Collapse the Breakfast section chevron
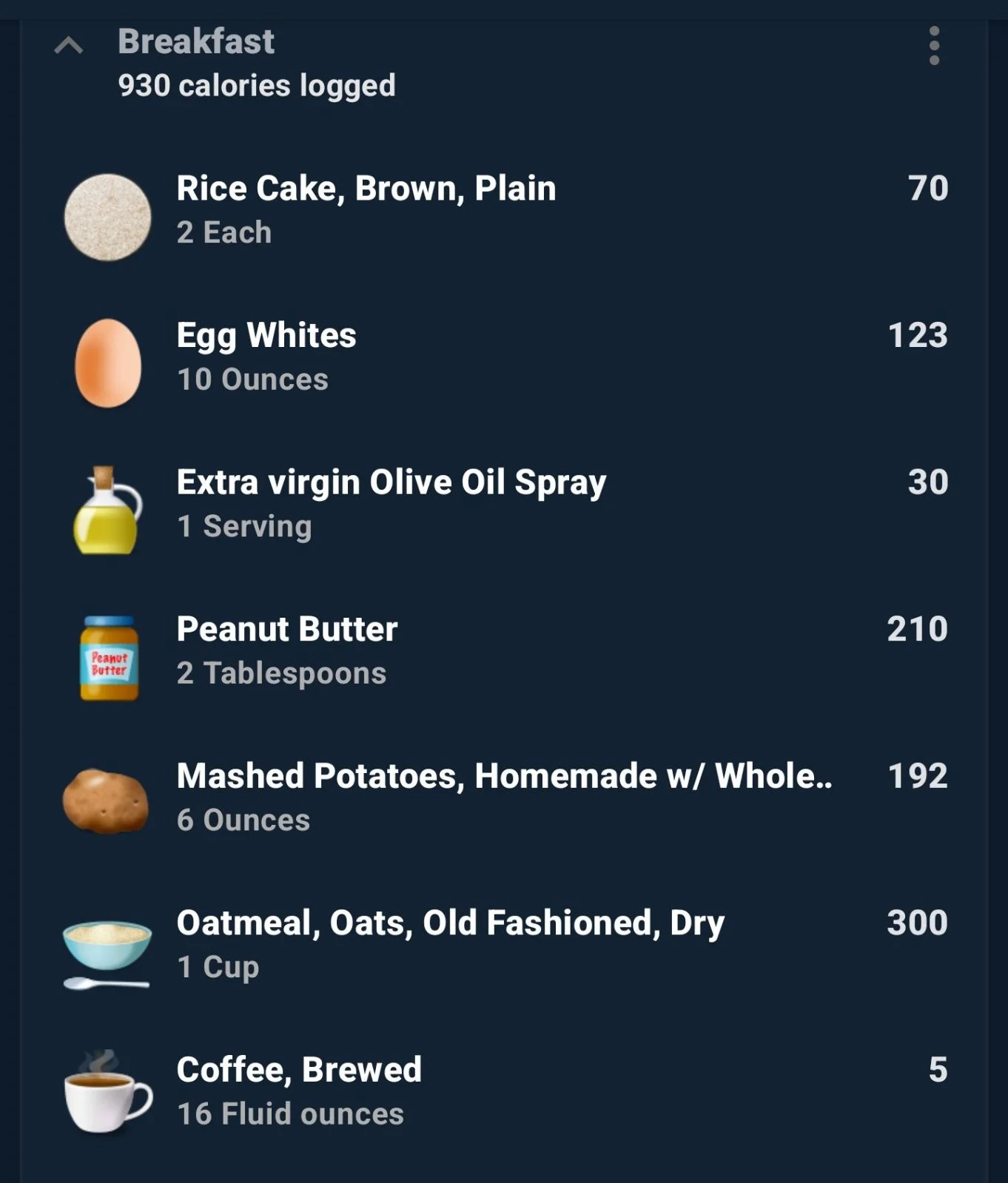Image resolution: width=1008 pixels, height=1183 pixels. tap(69, 46)
